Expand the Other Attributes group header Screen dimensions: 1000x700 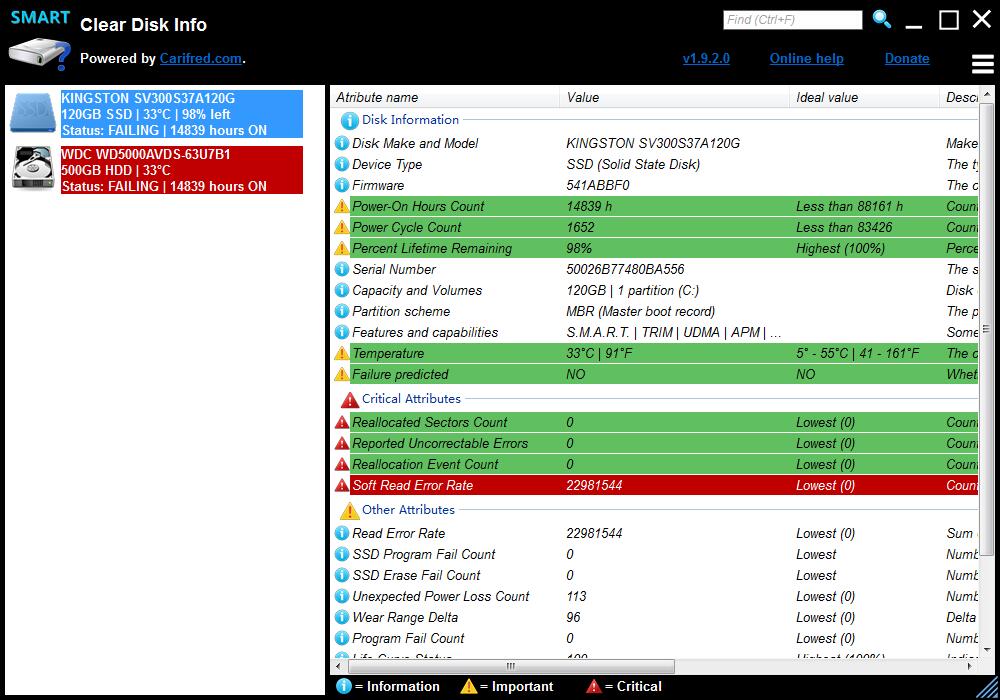tap(408, 510)
